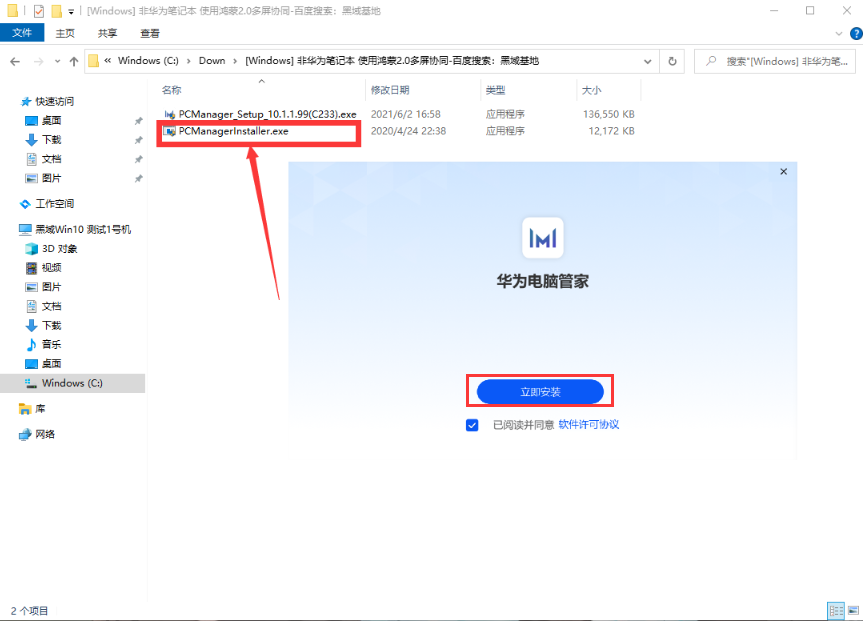
Task: Click the PCManager_Setup exe file icon
Action: tap(170, 115)
